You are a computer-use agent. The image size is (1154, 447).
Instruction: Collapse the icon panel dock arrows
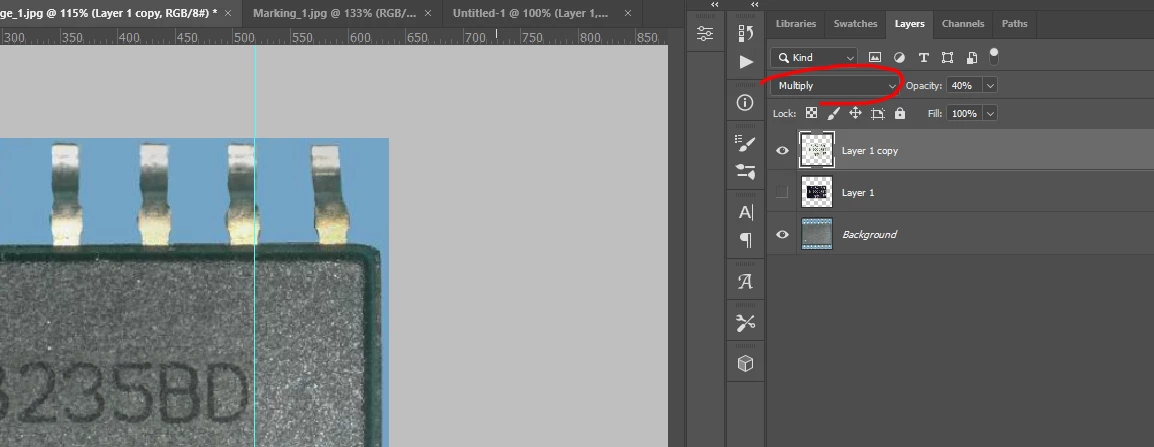pos(754,5)
